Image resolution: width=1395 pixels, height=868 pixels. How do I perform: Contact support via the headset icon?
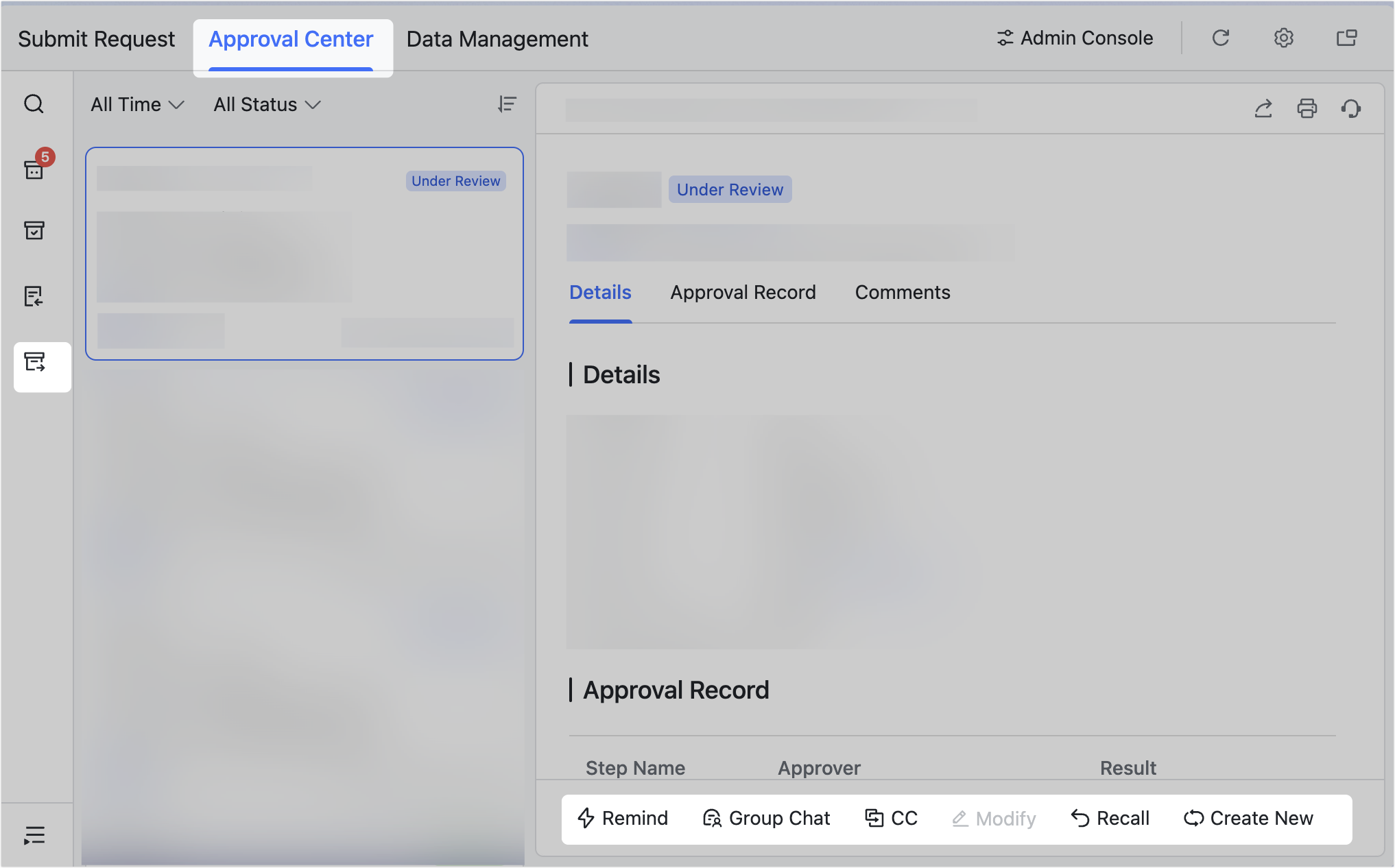pyautogui.click(x=1350, y=108)
